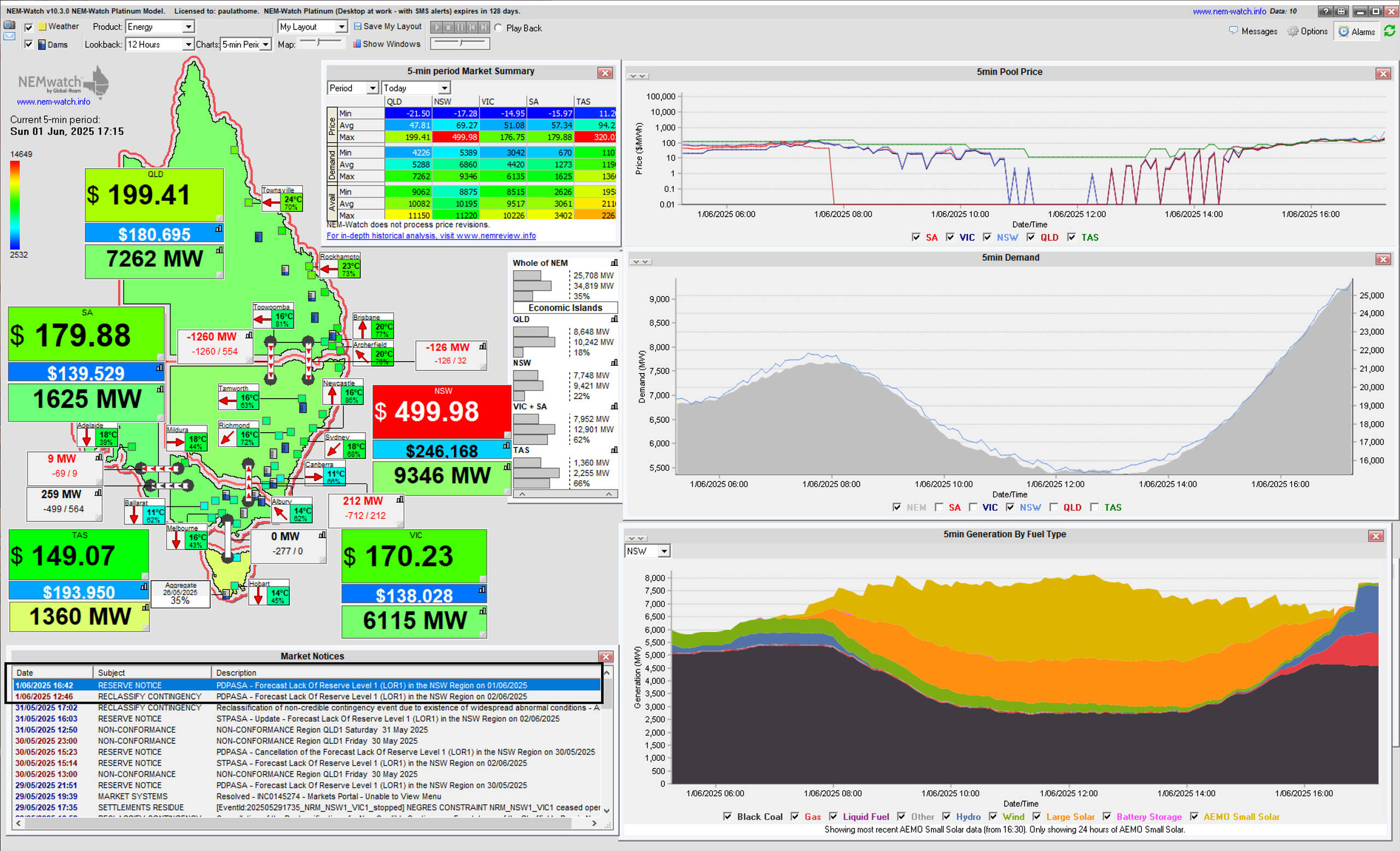Select the Play Back radio button
Image resolution: width=1400 pixels, height=851 pixels.
[x=498, y=28]
